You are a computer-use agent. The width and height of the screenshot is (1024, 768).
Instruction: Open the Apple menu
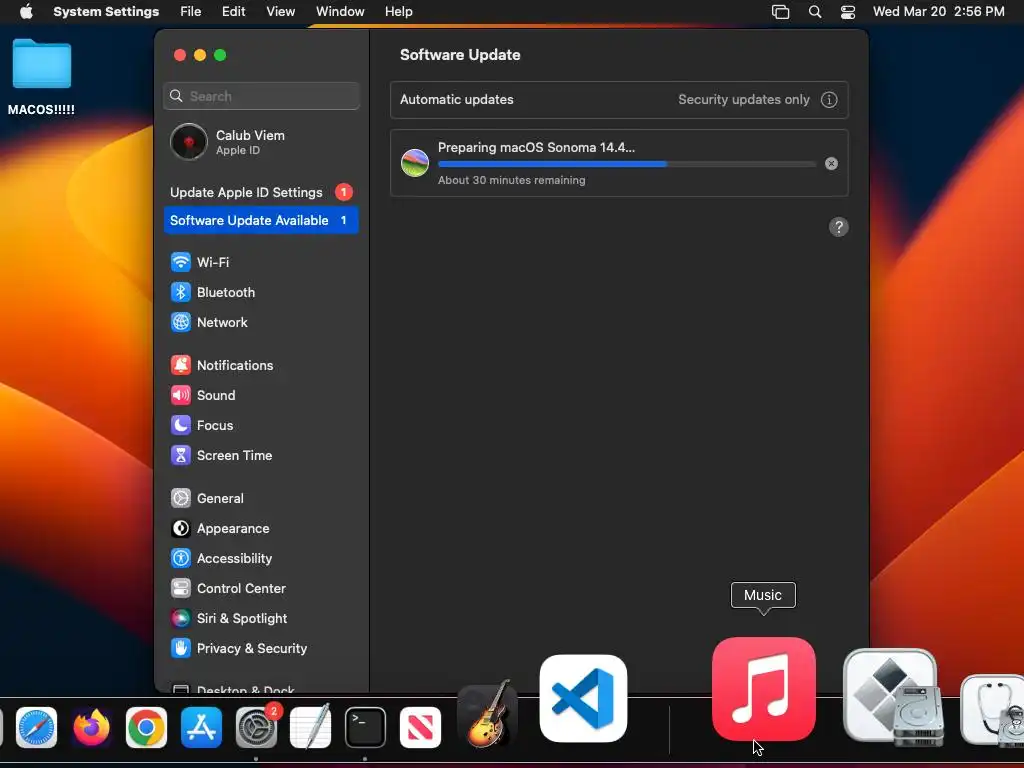coord(26,12)
